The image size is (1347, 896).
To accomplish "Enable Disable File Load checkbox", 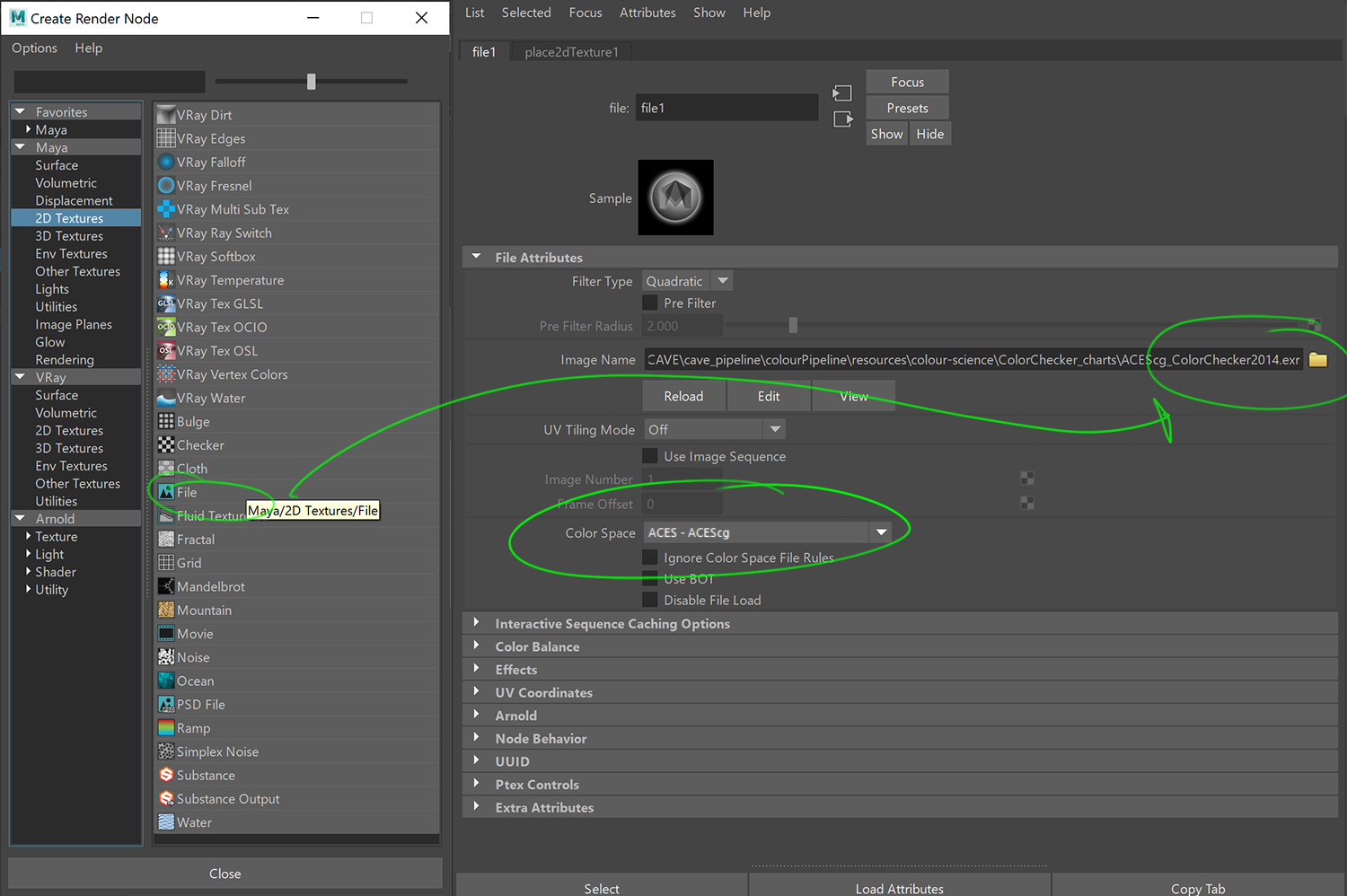I will pyautogui.click(x=650, y=600).
